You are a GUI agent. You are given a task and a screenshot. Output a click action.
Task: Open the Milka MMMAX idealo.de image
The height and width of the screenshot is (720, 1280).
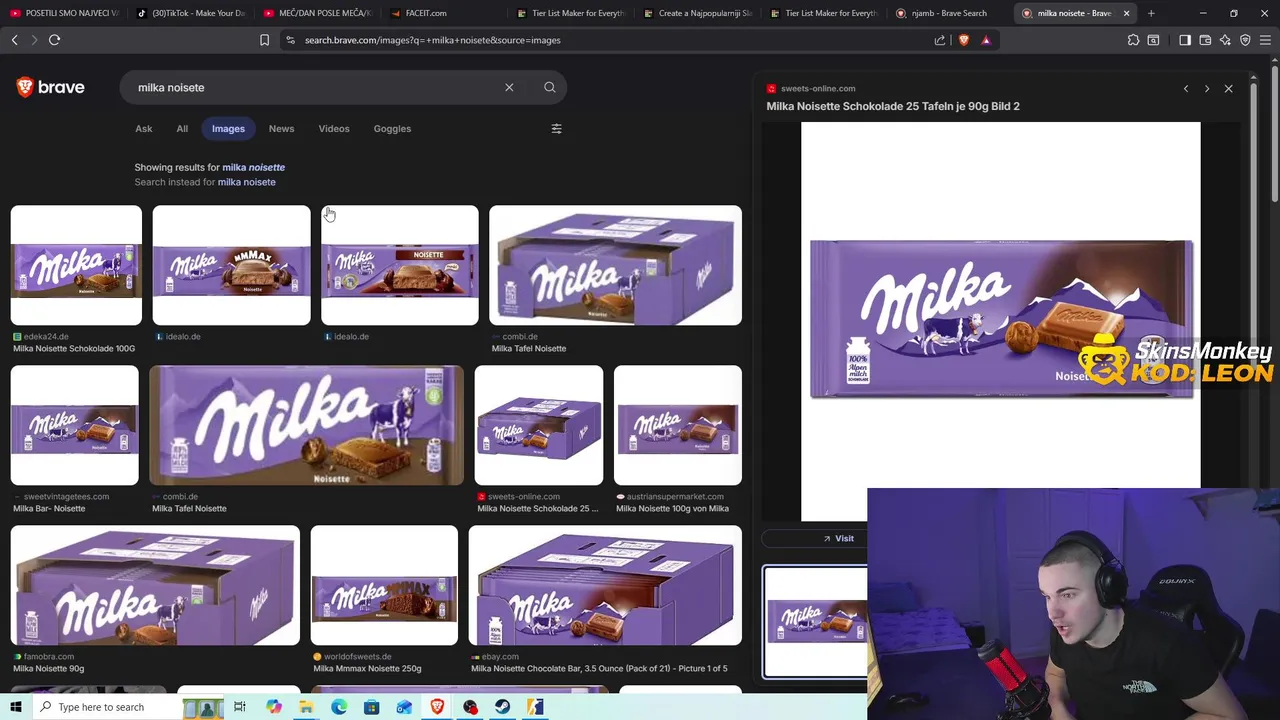pos(232,266)
